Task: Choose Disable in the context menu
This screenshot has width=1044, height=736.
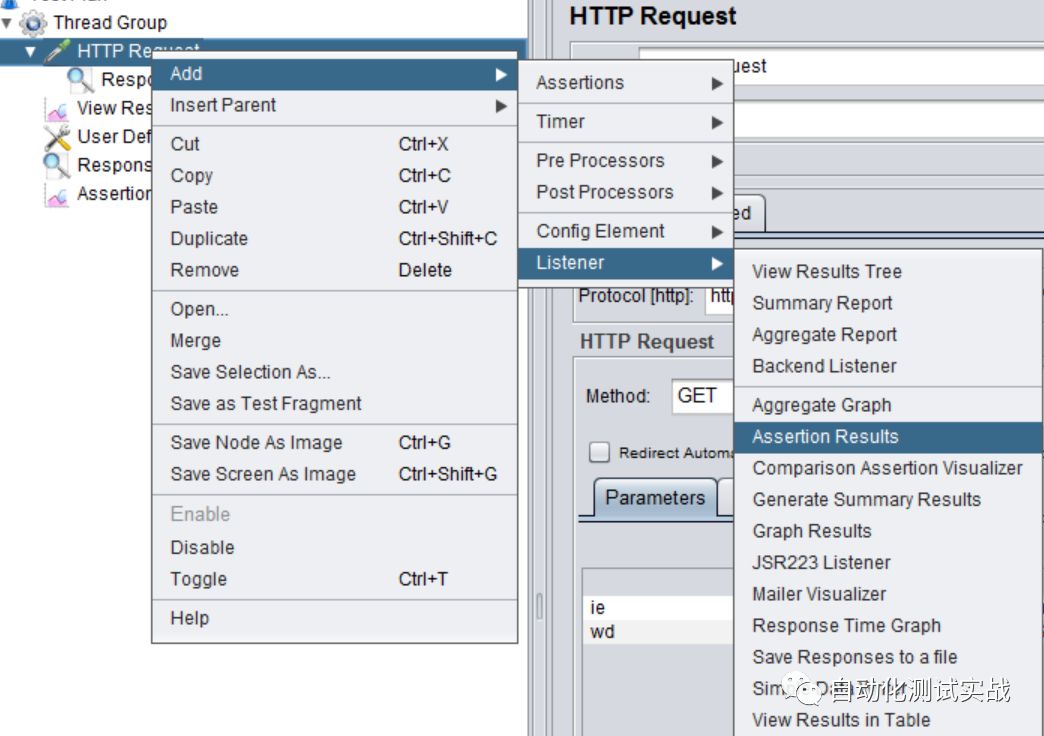Action: click(x=334, y=548)
